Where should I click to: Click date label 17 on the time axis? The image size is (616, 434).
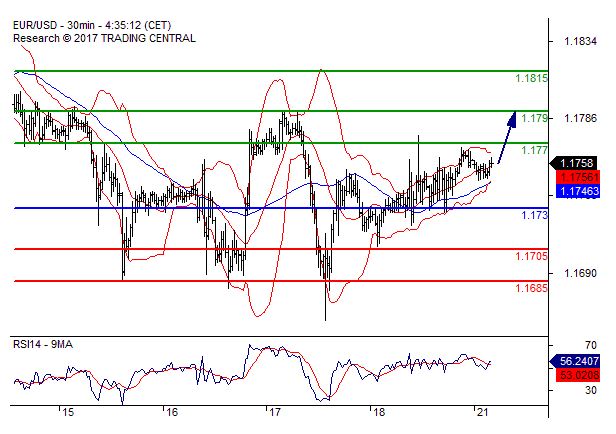click(x=275, y=412)
